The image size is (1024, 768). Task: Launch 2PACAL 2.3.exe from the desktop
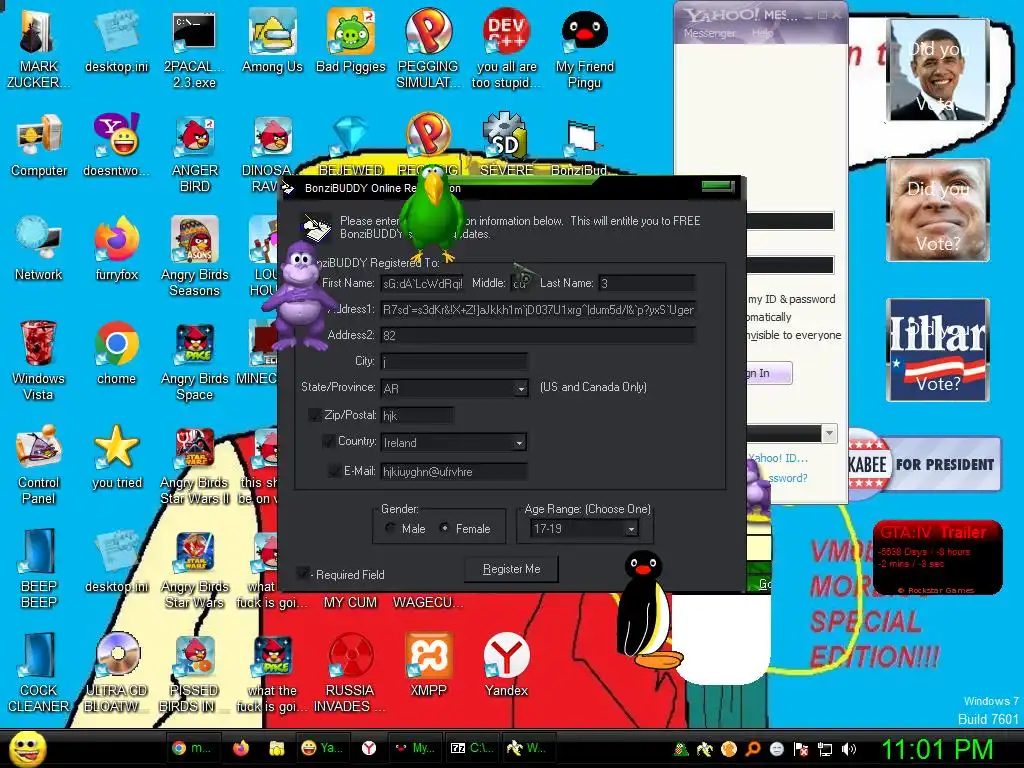194,48
